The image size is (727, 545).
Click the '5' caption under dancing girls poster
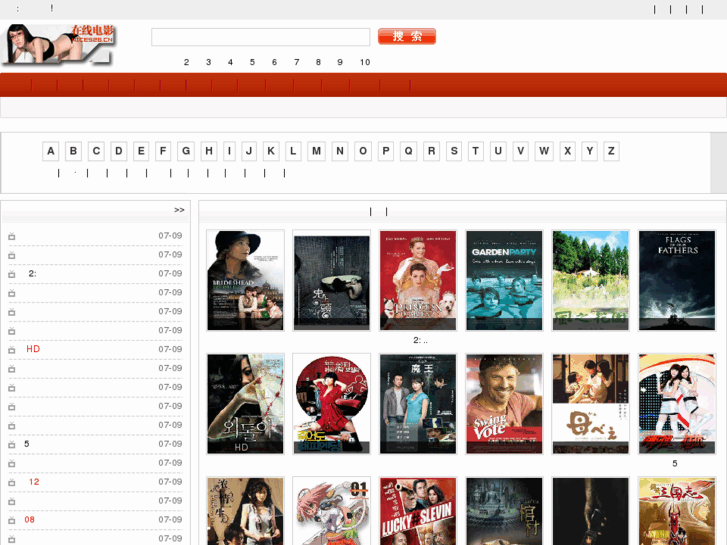point(675,463)
